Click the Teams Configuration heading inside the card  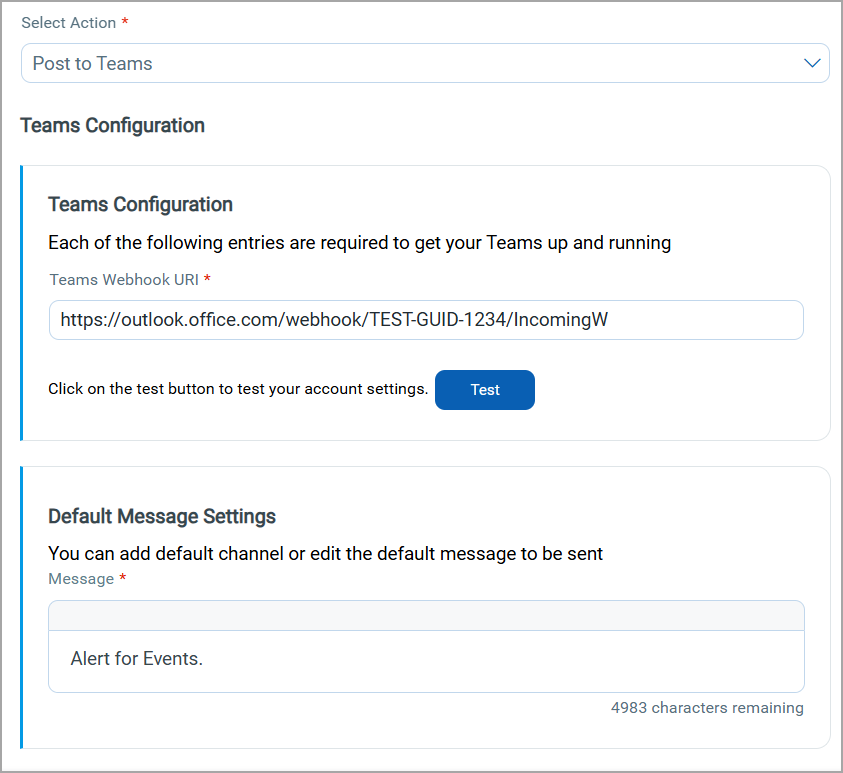[x=140, y=204]
